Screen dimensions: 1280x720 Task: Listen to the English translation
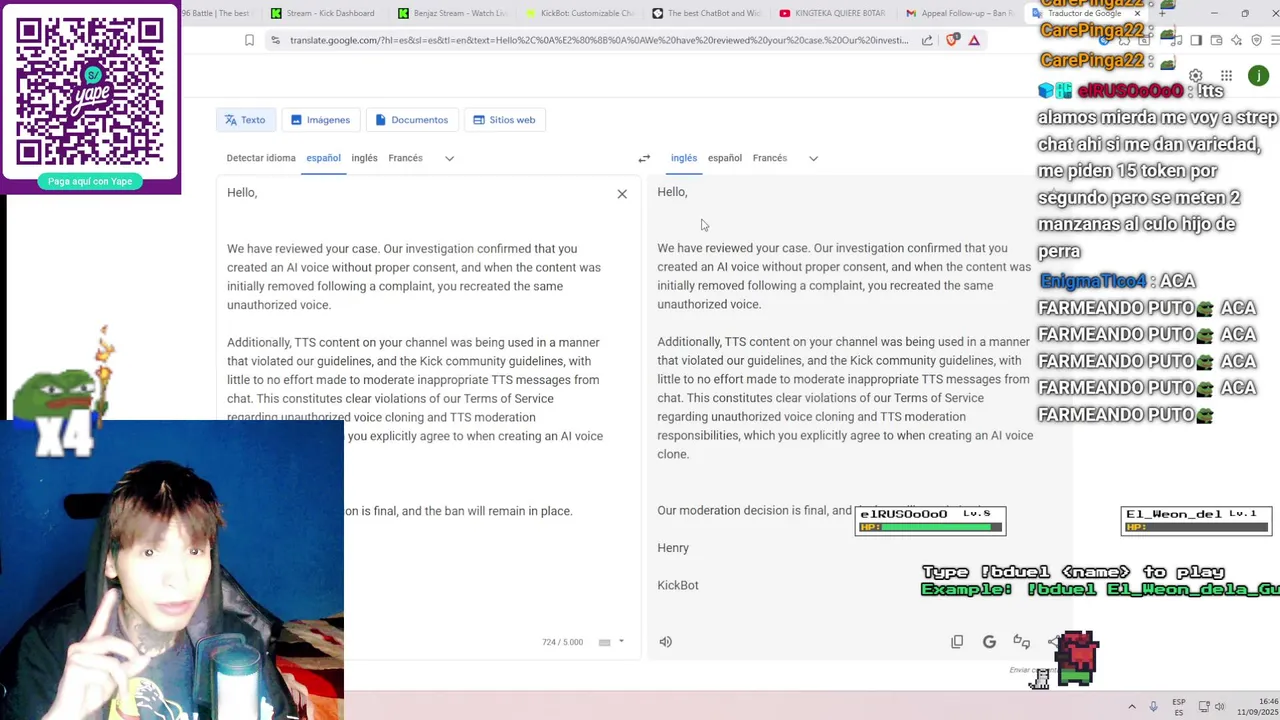[x=666, y=642]
